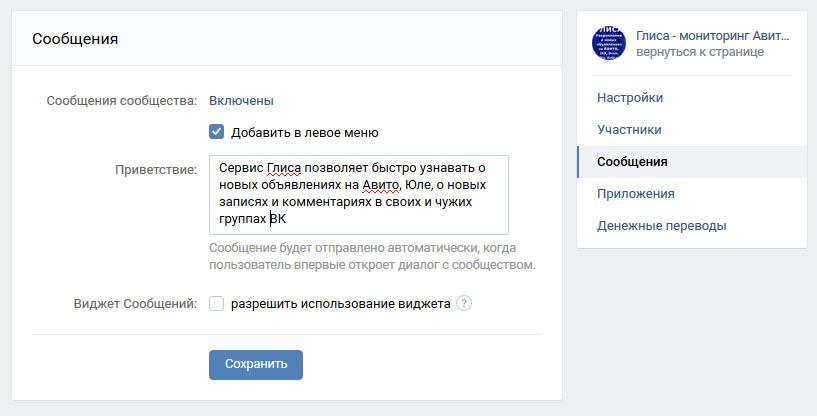Open the 'Глиса - мониторинг Авит...' community title
The image size is (817, 416).
712,36
